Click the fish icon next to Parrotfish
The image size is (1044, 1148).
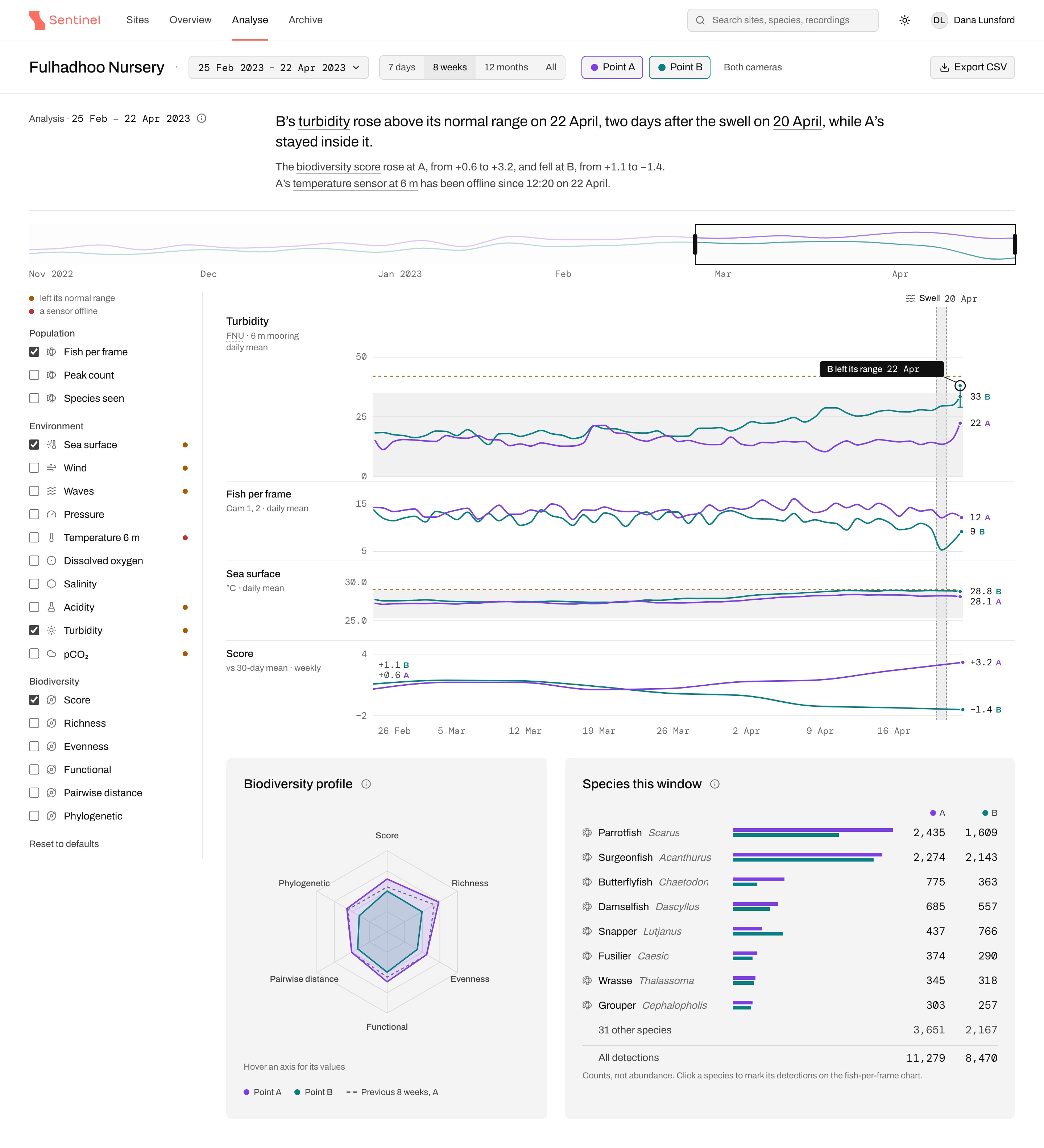tap(587, 833)
